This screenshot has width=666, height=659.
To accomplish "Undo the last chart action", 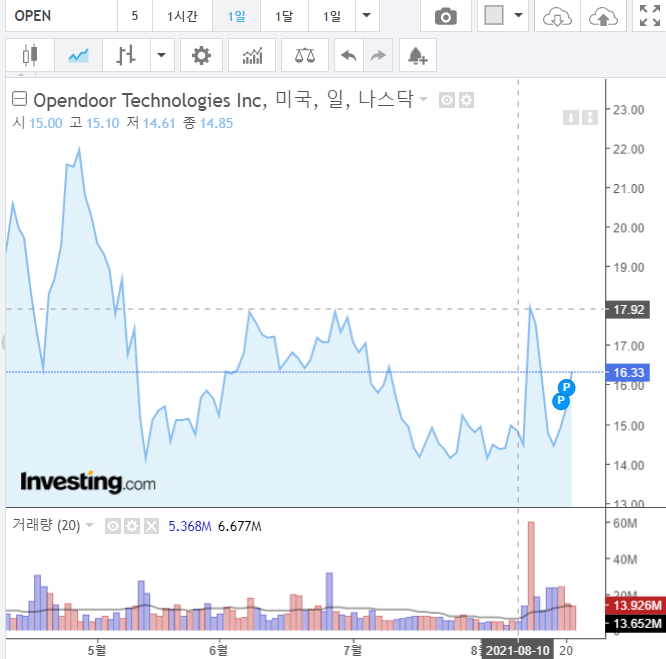I will coord(349,55).
